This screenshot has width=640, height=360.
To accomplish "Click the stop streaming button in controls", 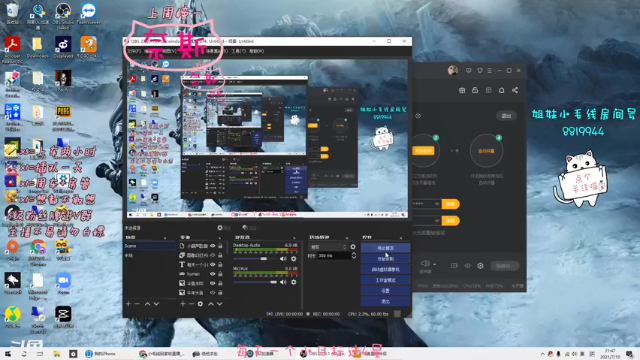I will tap(385, 248).
